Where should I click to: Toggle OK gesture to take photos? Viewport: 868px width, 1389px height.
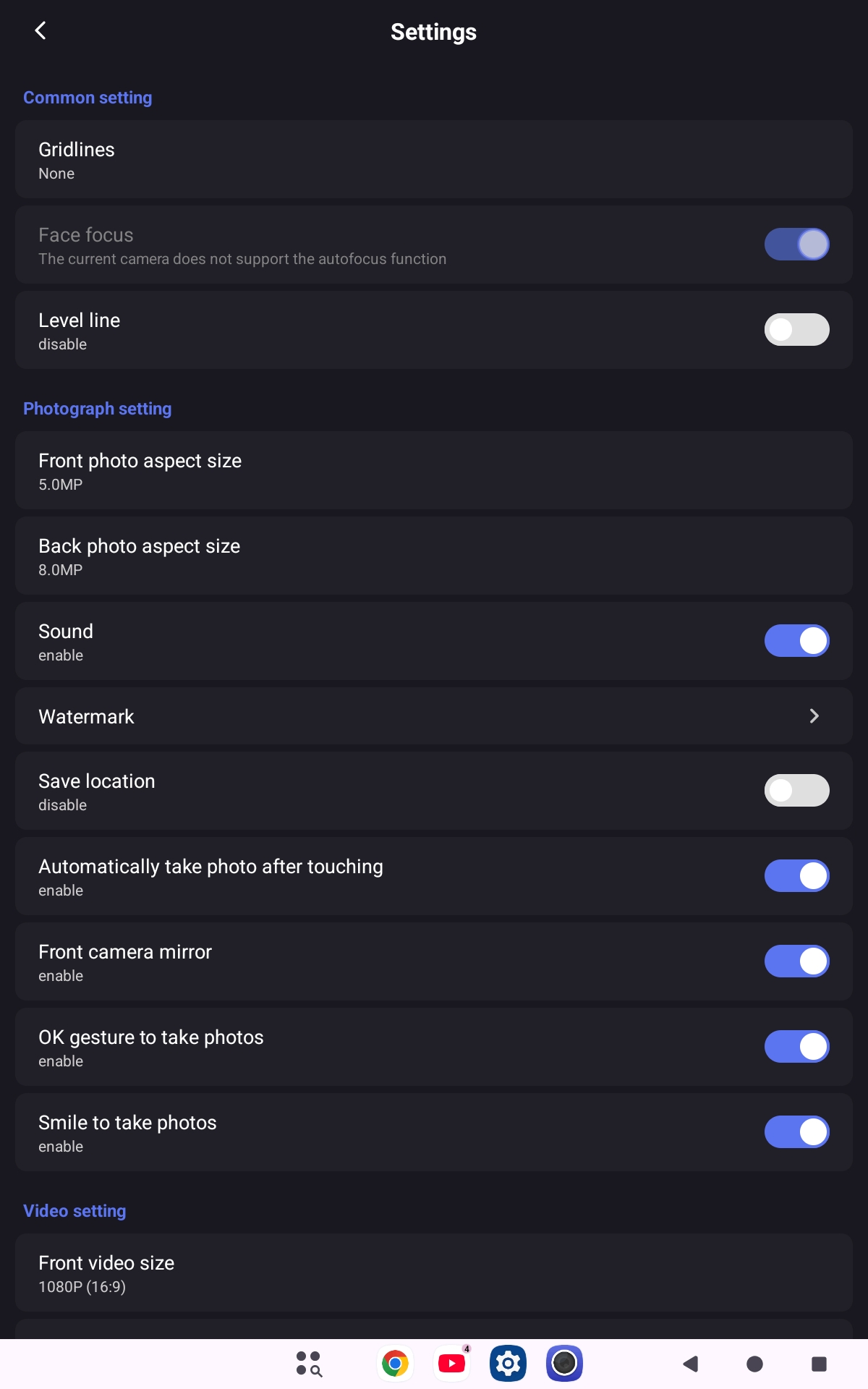(x=796, y=1047)
